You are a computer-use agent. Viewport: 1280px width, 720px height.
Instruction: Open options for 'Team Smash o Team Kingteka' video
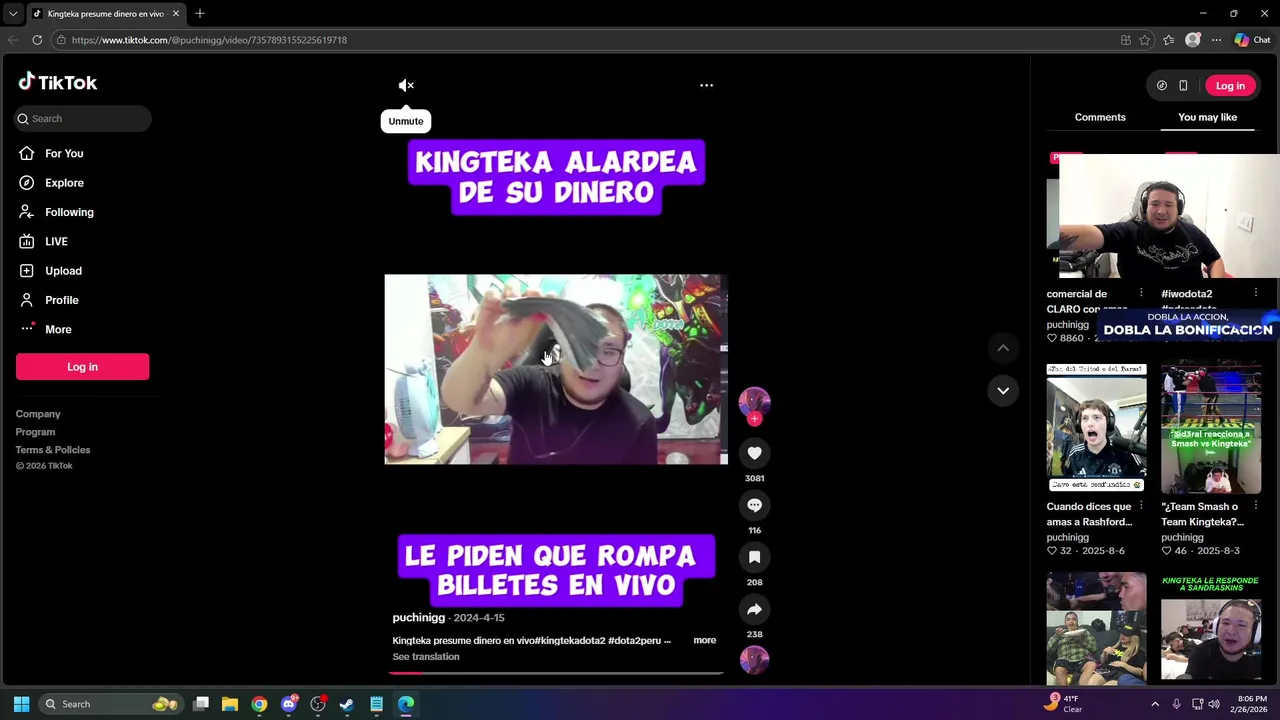tap(1256, 506)
